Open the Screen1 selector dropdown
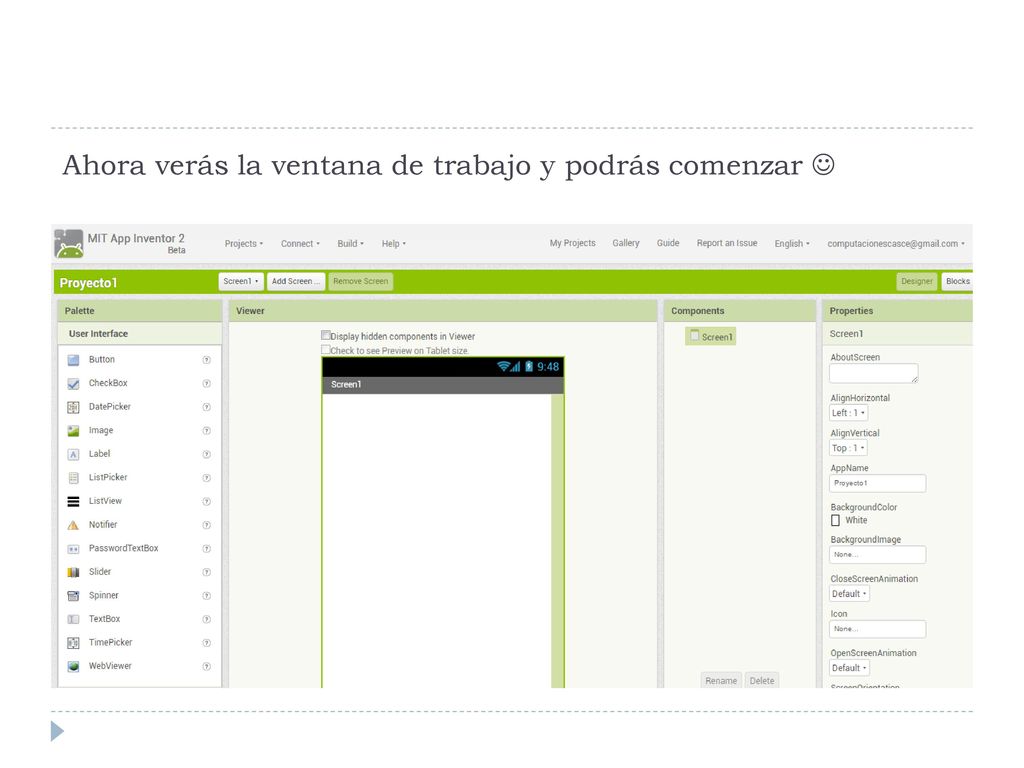This screenshot has height=768, width=1024. (241, 281)
